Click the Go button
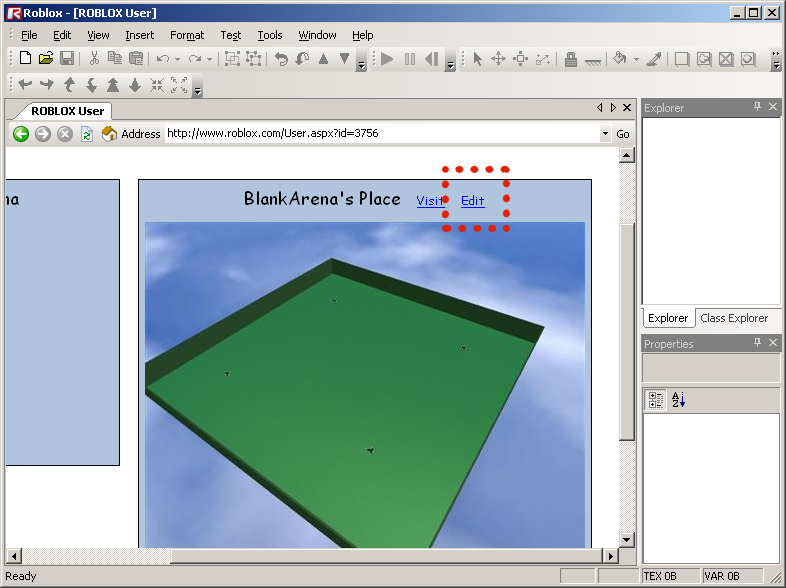786x588 pixels. [623, 134]
